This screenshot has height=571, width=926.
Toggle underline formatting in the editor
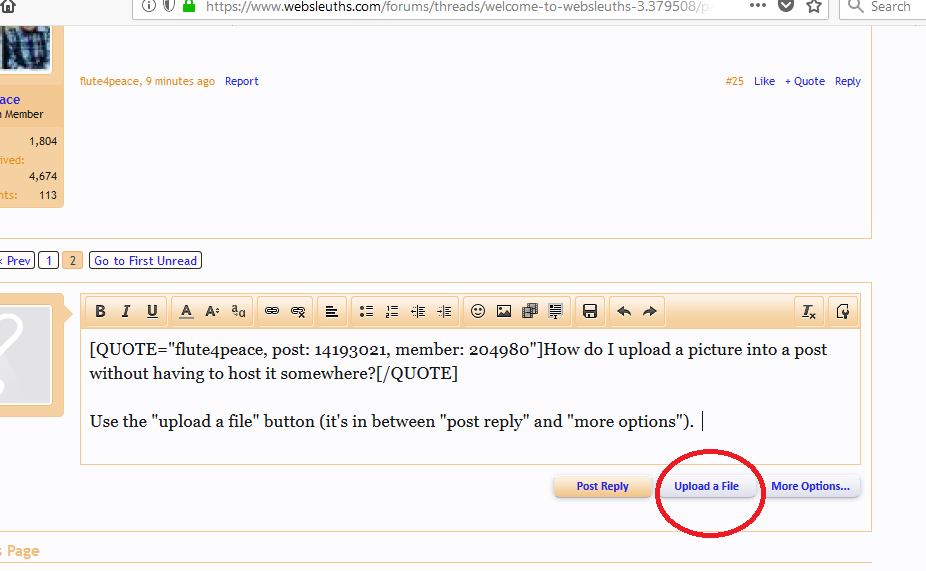[x=152, y=312]
